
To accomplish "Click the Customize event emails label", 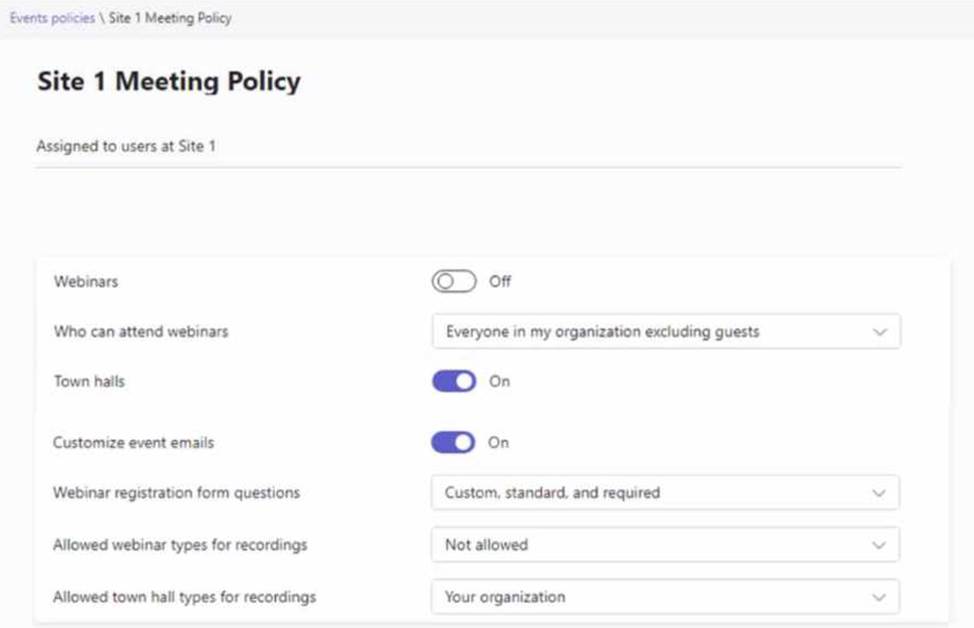I will (x=133, y=442).
